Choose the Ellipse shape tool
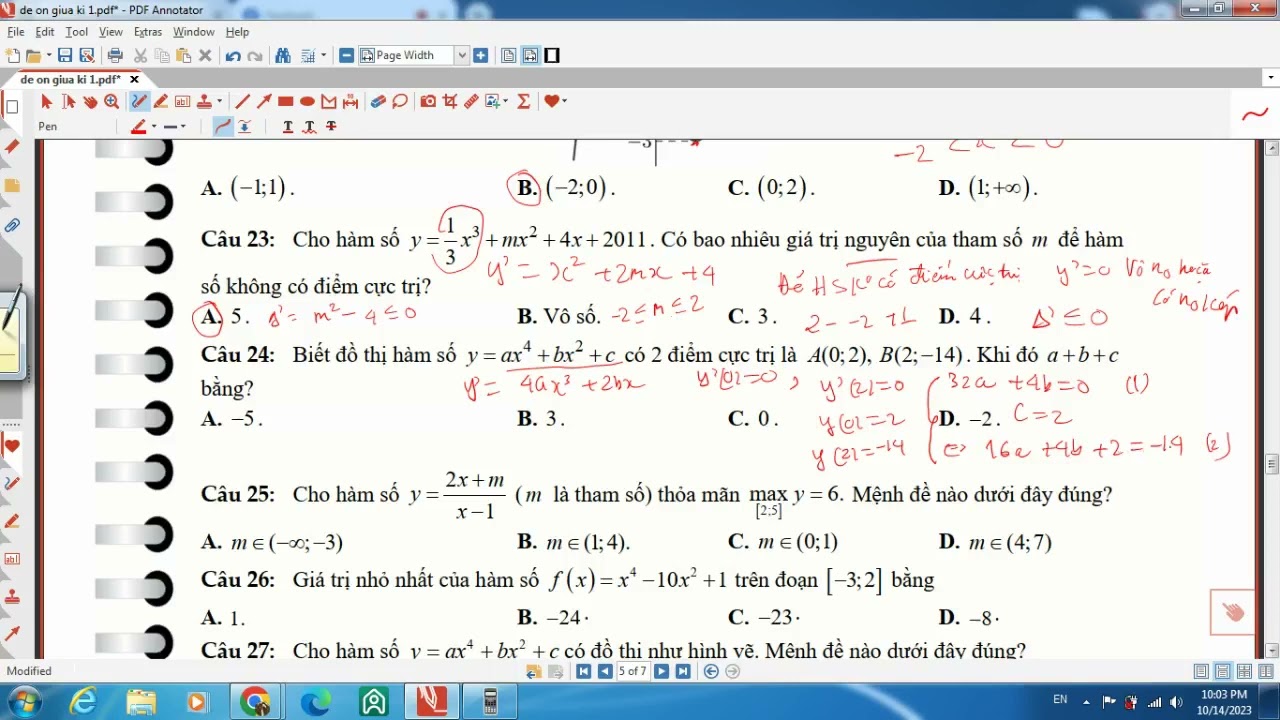The image size is (1280, 720). [307, 101]
